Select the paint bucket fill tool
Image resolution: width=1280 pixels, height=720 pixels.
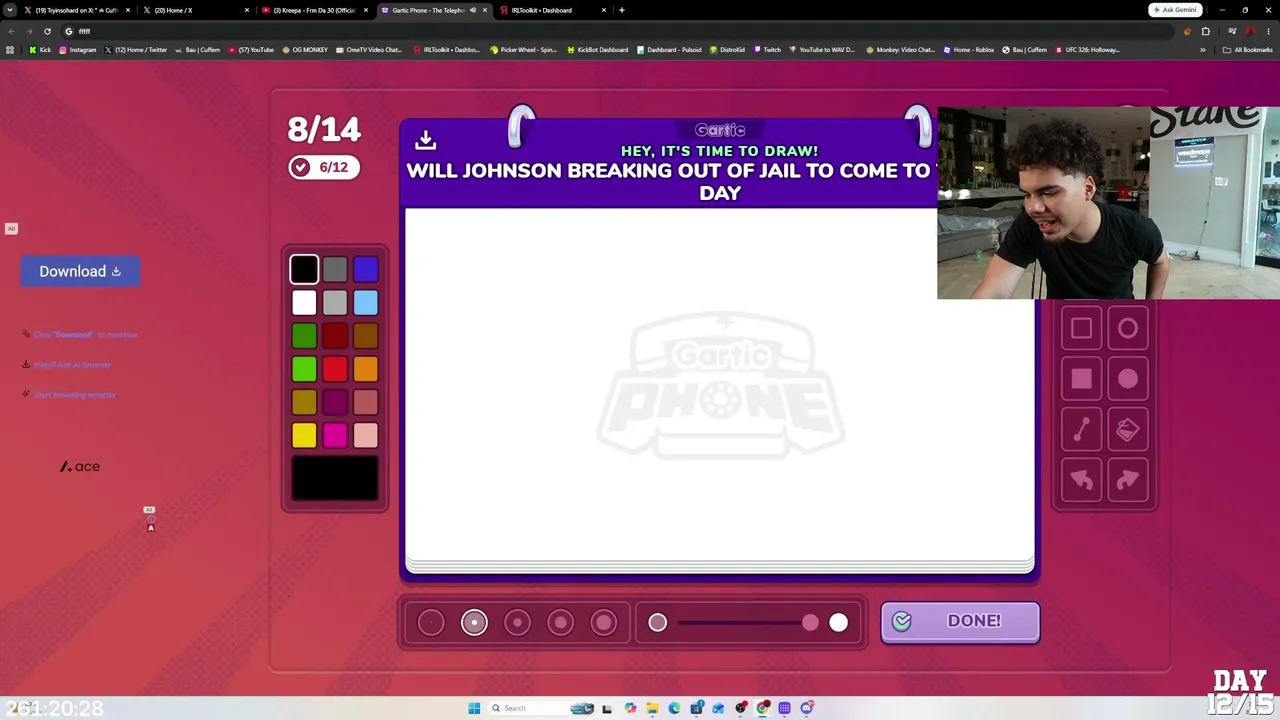1128,430
